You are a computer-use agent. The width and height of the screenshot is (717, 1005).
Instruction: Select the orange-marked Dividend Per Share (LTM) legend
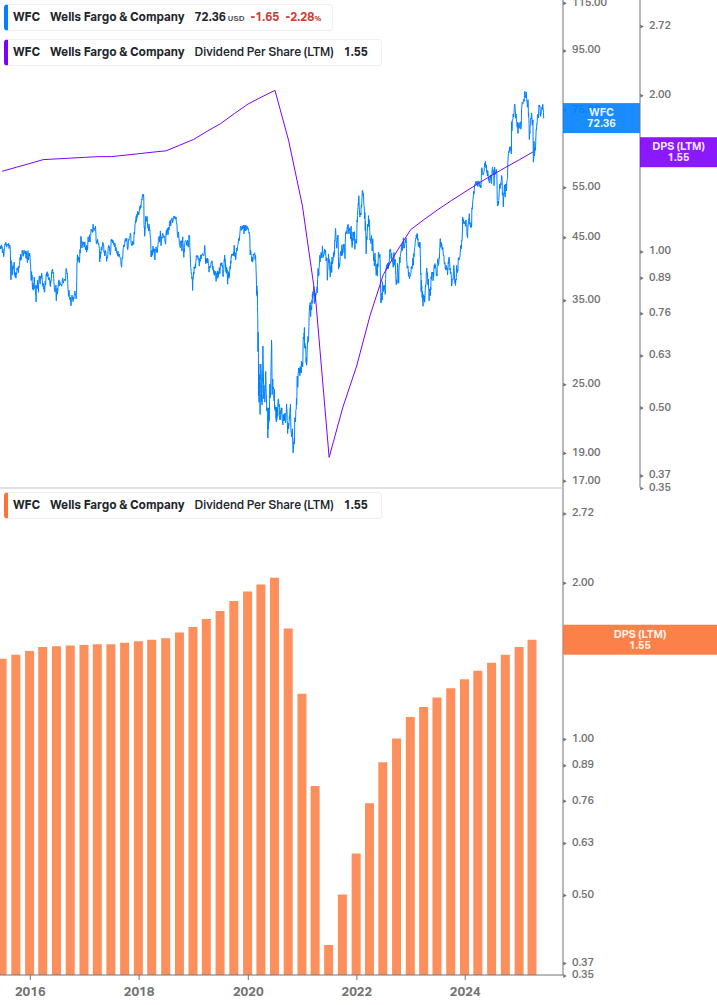192,505
